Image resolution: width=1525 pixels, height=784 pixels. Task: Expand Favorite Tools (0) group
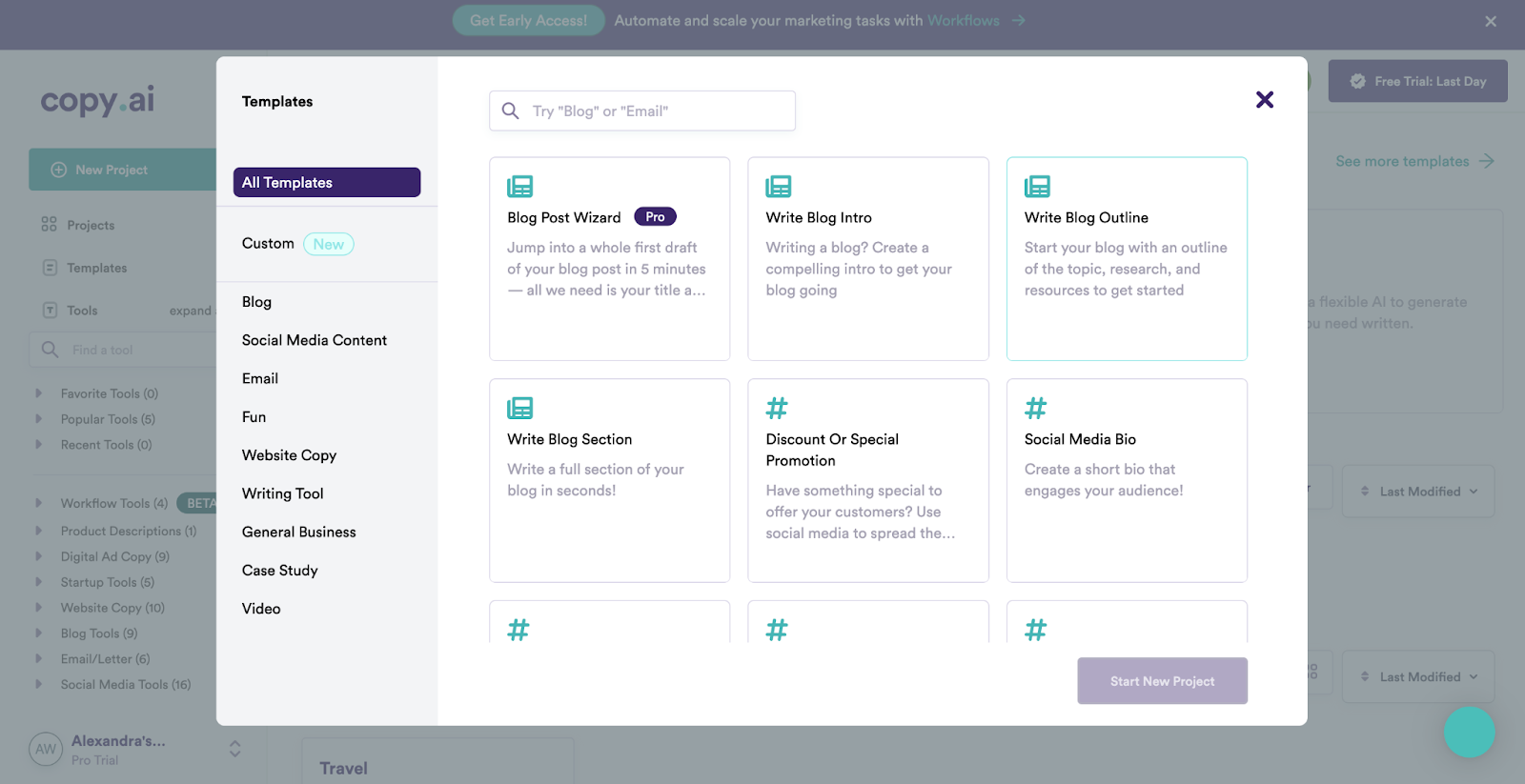click(39, 392)
